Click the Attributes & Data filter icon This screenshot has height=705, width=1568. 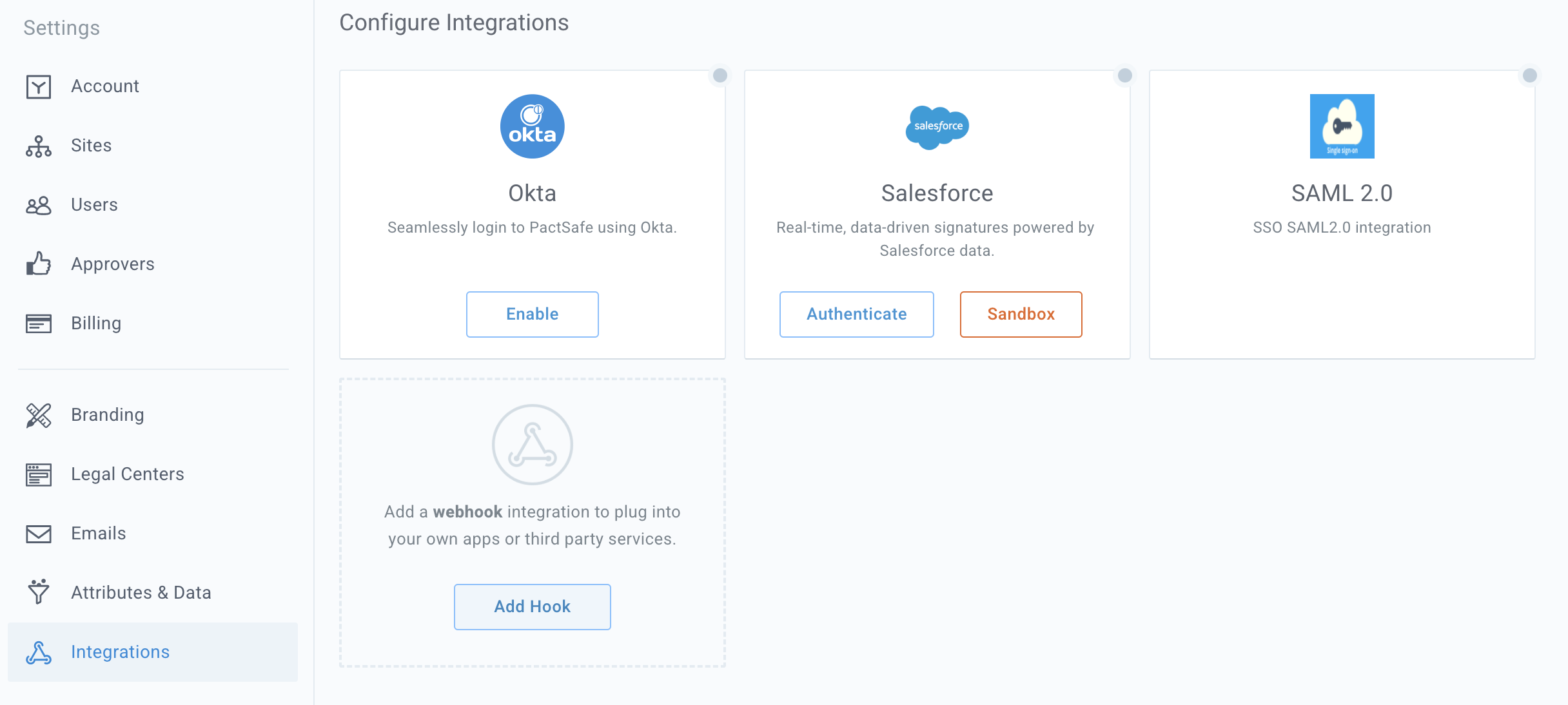39,592
